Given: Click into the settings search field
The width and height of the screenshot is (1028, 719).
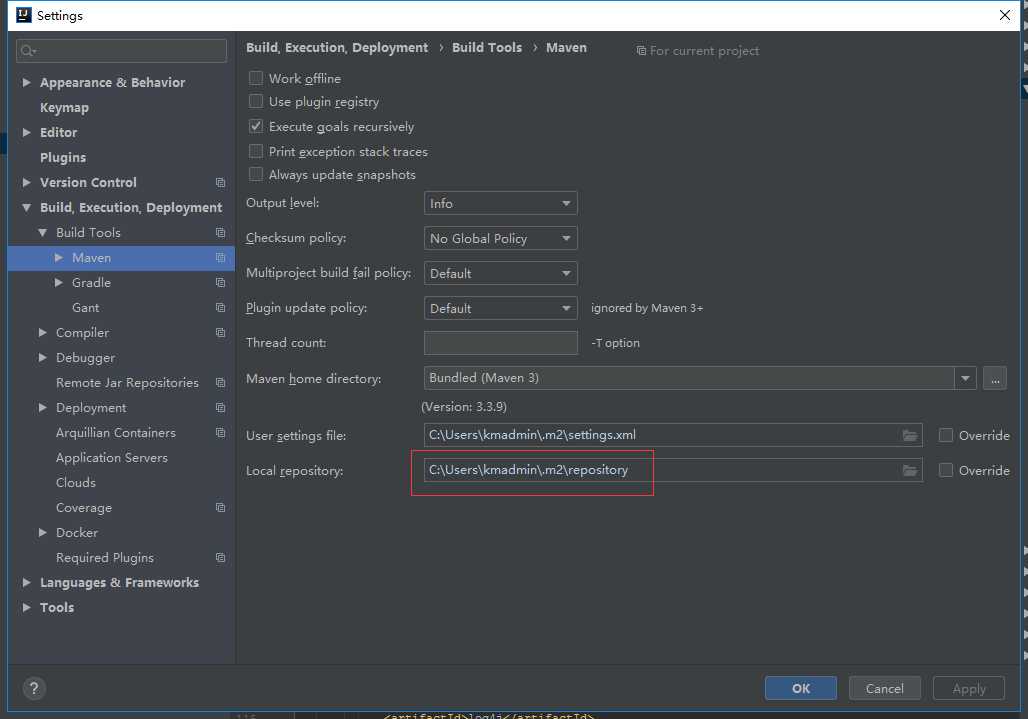Looking at the screenshot, I should coord(121,50).
